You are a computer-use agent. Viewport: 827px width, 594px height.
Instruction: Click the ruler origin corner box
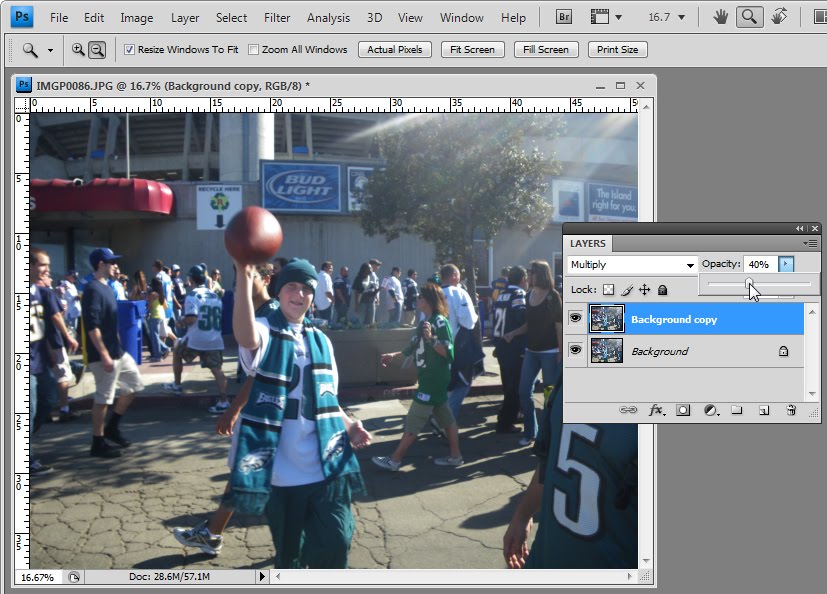point(22,105)
